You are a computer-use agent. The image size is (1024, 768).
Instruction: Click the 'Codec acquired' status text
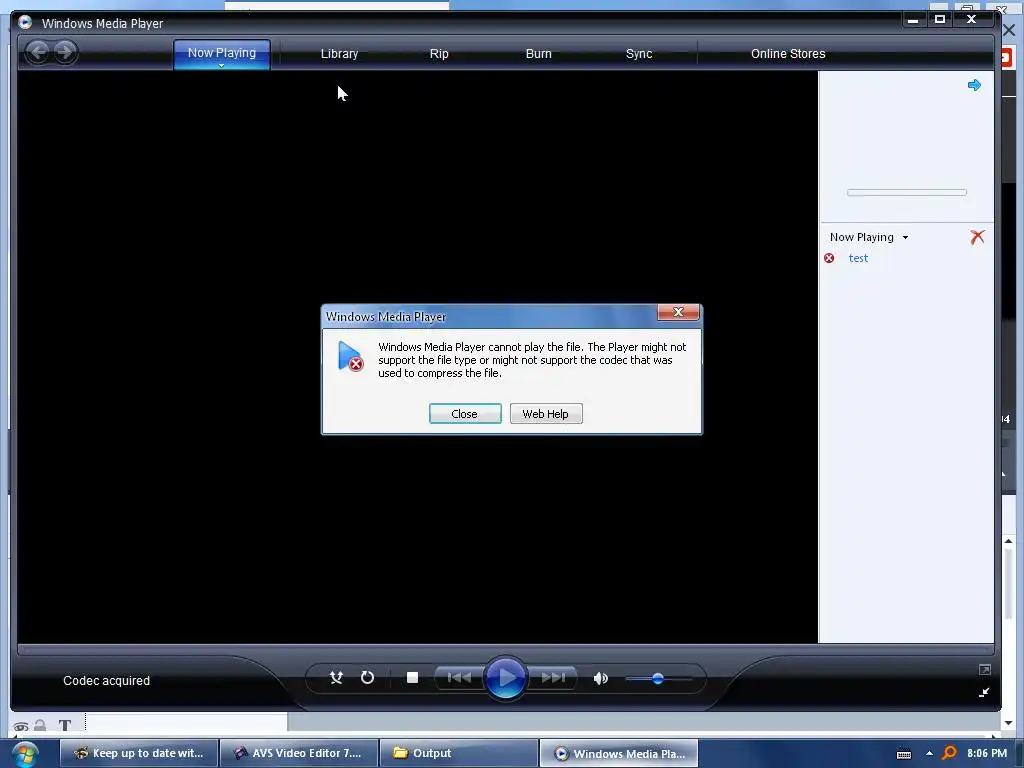[106, 680]
